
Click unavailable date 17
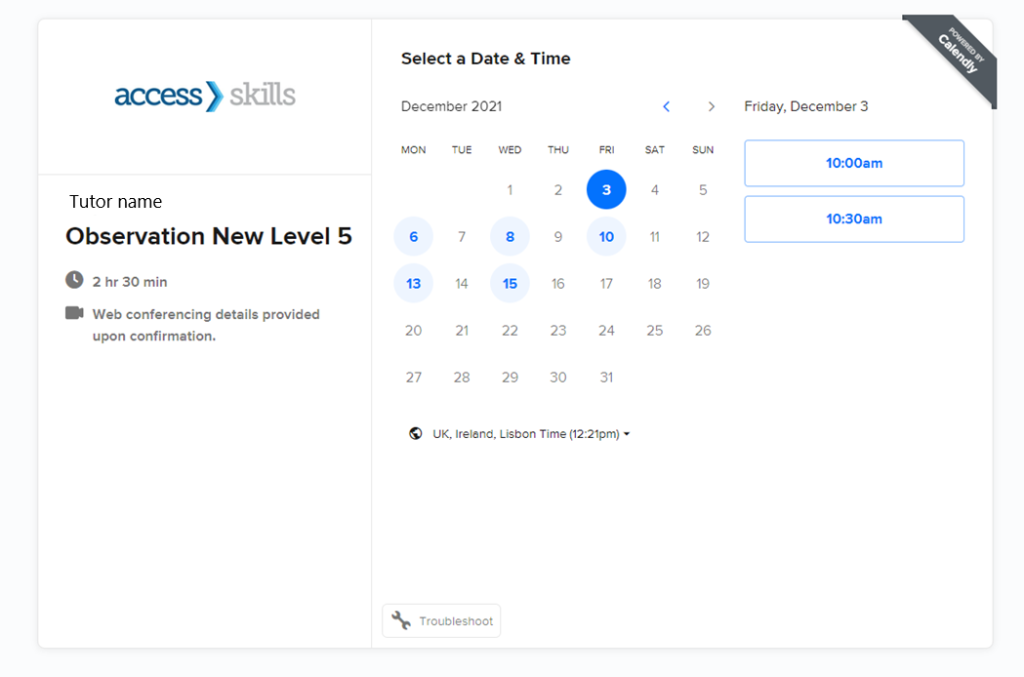tap(606, 284)
